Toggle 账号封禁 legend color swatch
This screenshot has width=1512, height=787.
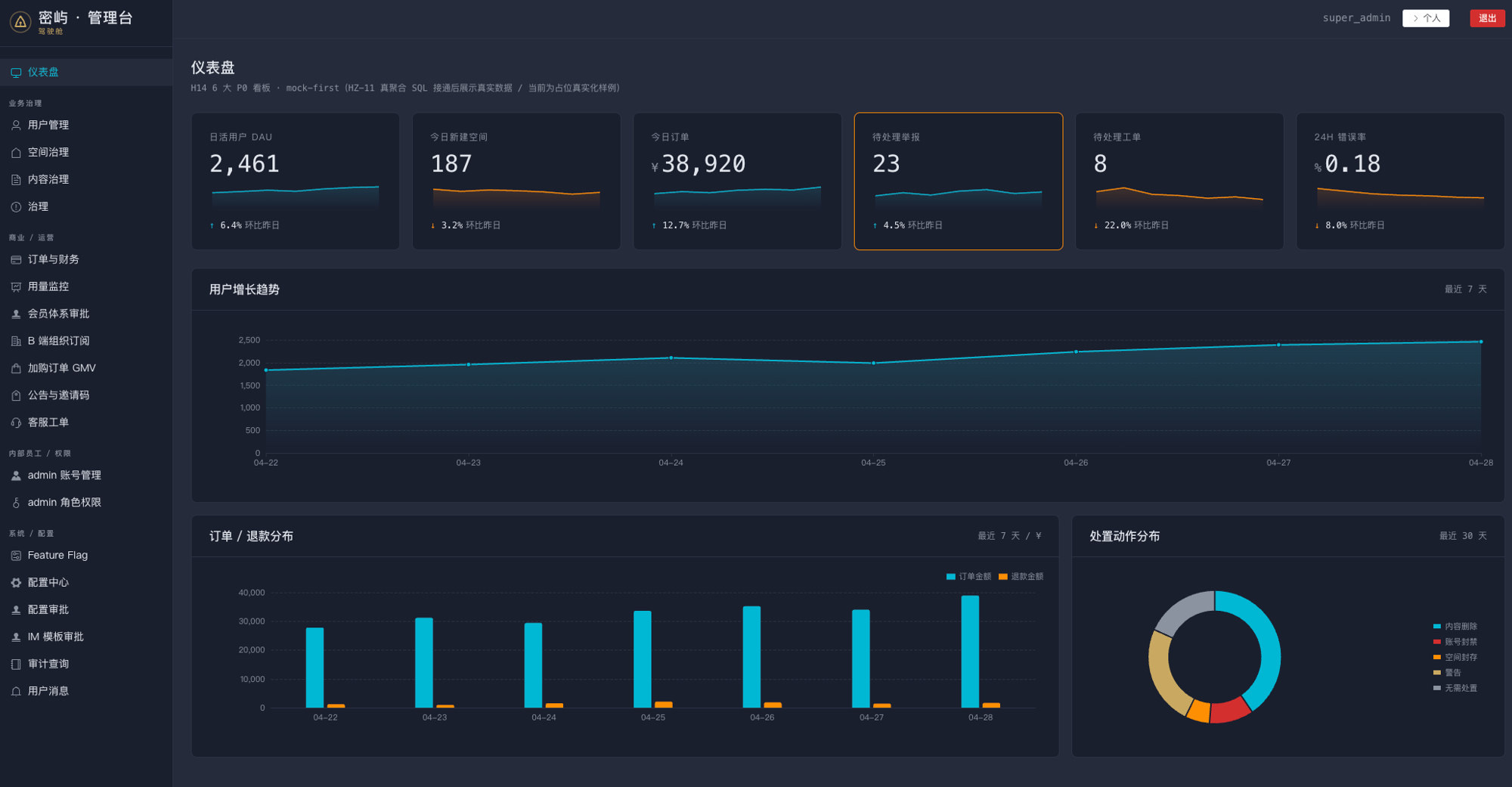coord(1436,642)
